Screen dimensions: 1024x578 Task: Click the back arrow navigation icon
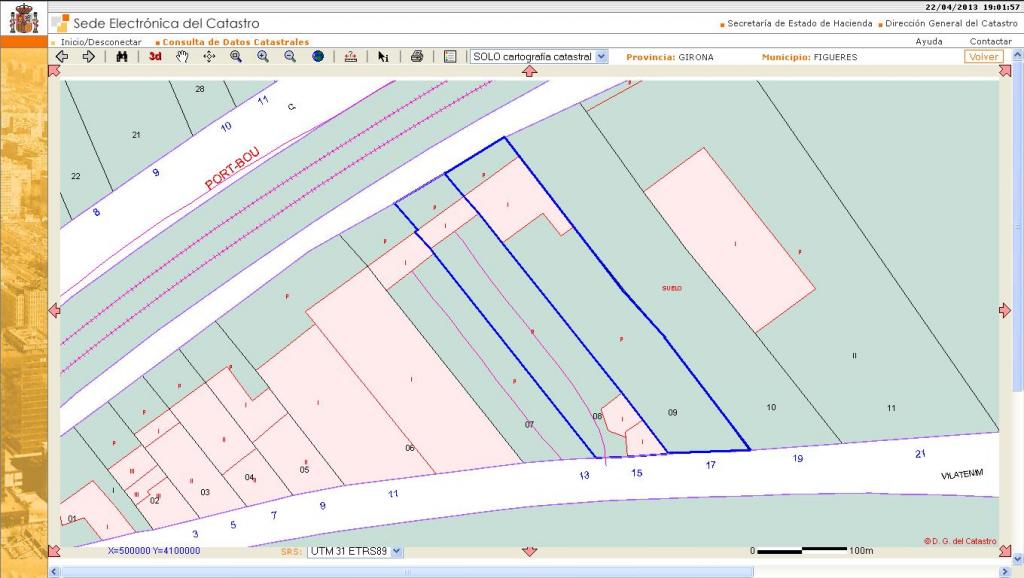(62, 57)
